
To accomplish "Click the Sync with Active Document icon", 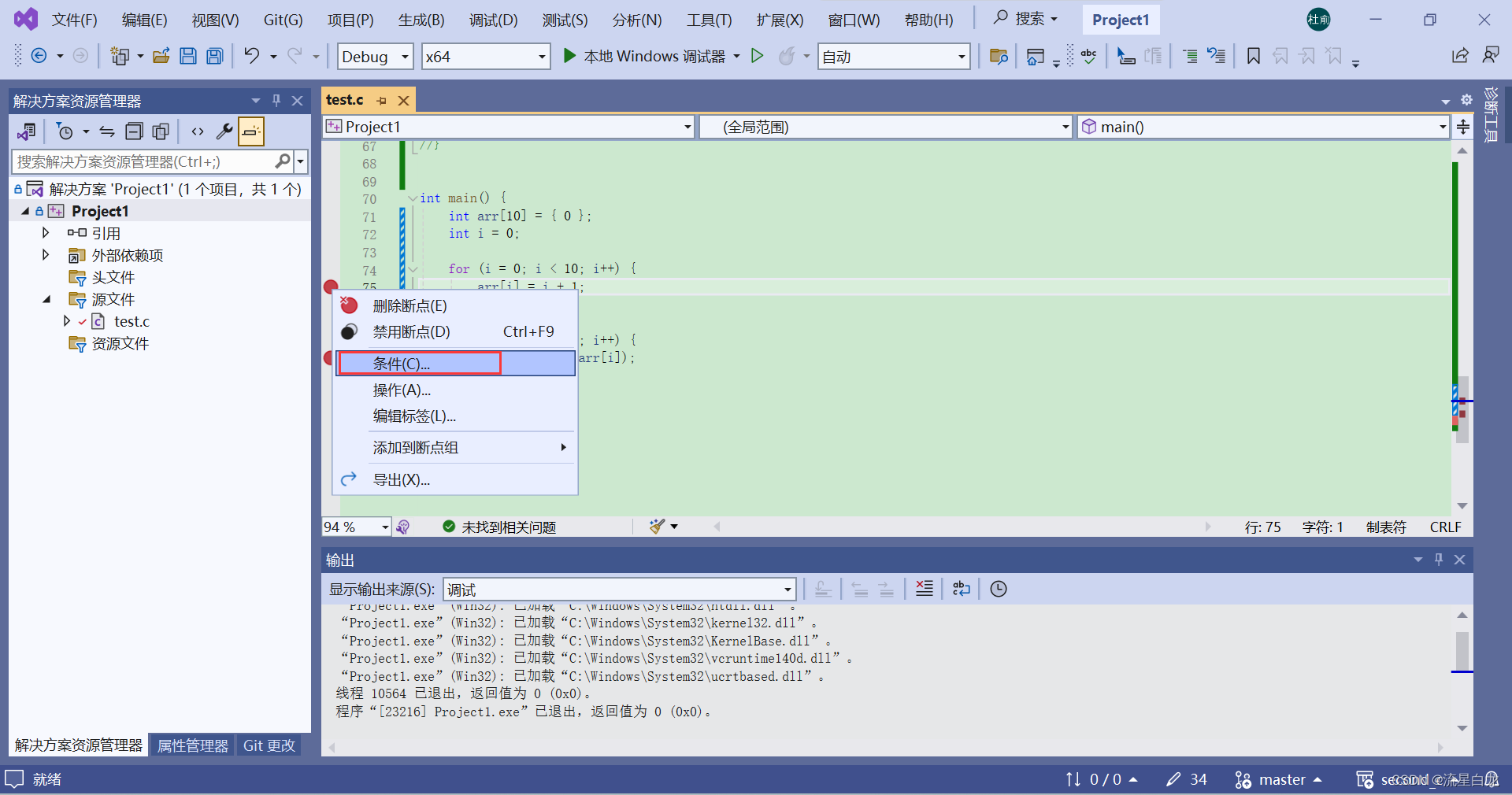I will 107,131.
